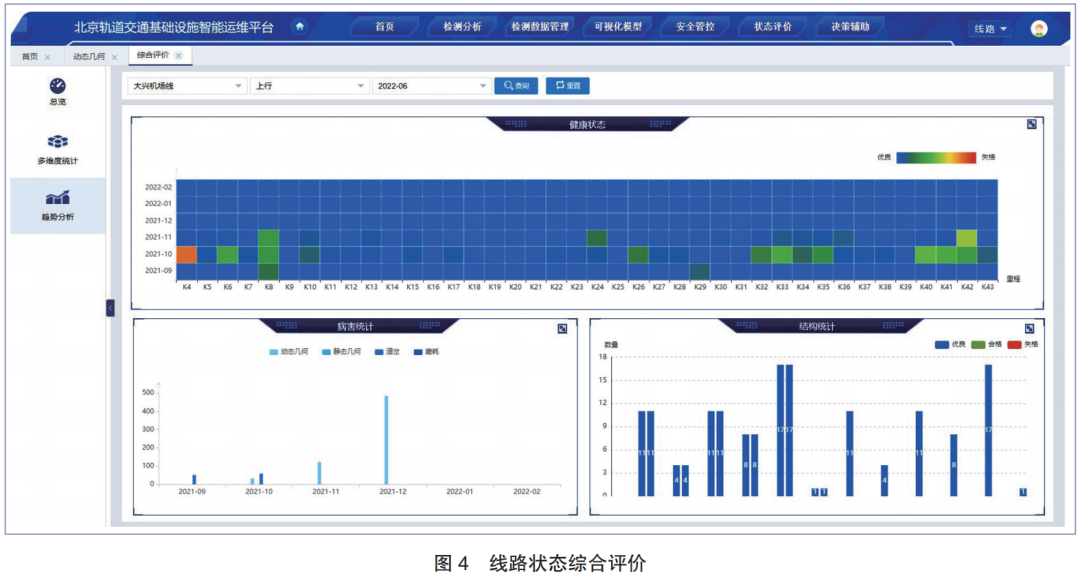This screenshot has height=579, width=1080.
Task: Open the 大兴机场线 line selector dropdown
Action: pos(185,86)
